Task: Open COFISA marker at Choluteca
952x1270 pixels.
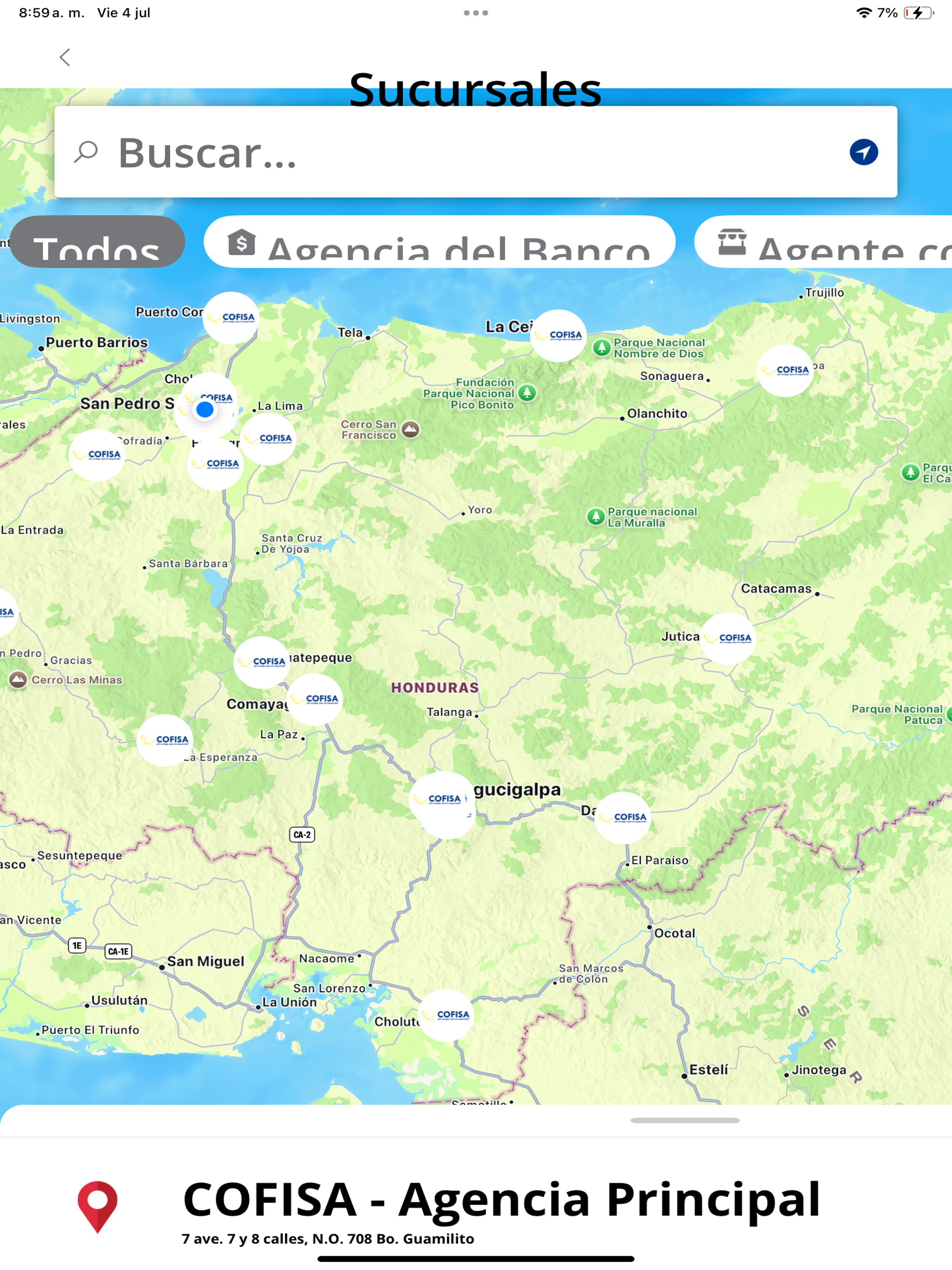Action: point(446,1016)
